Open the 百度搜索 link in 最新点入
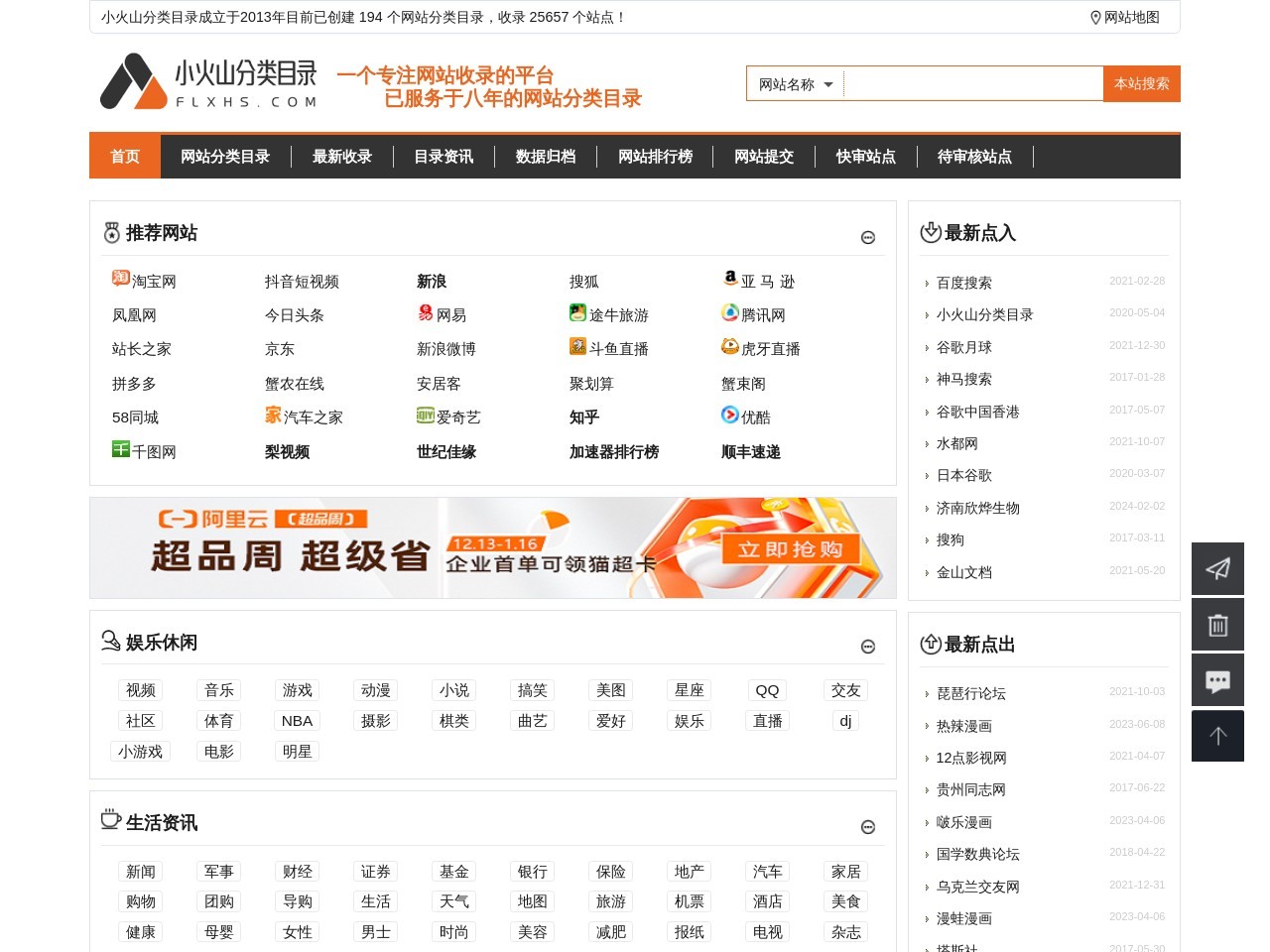 tap(963, 284)
